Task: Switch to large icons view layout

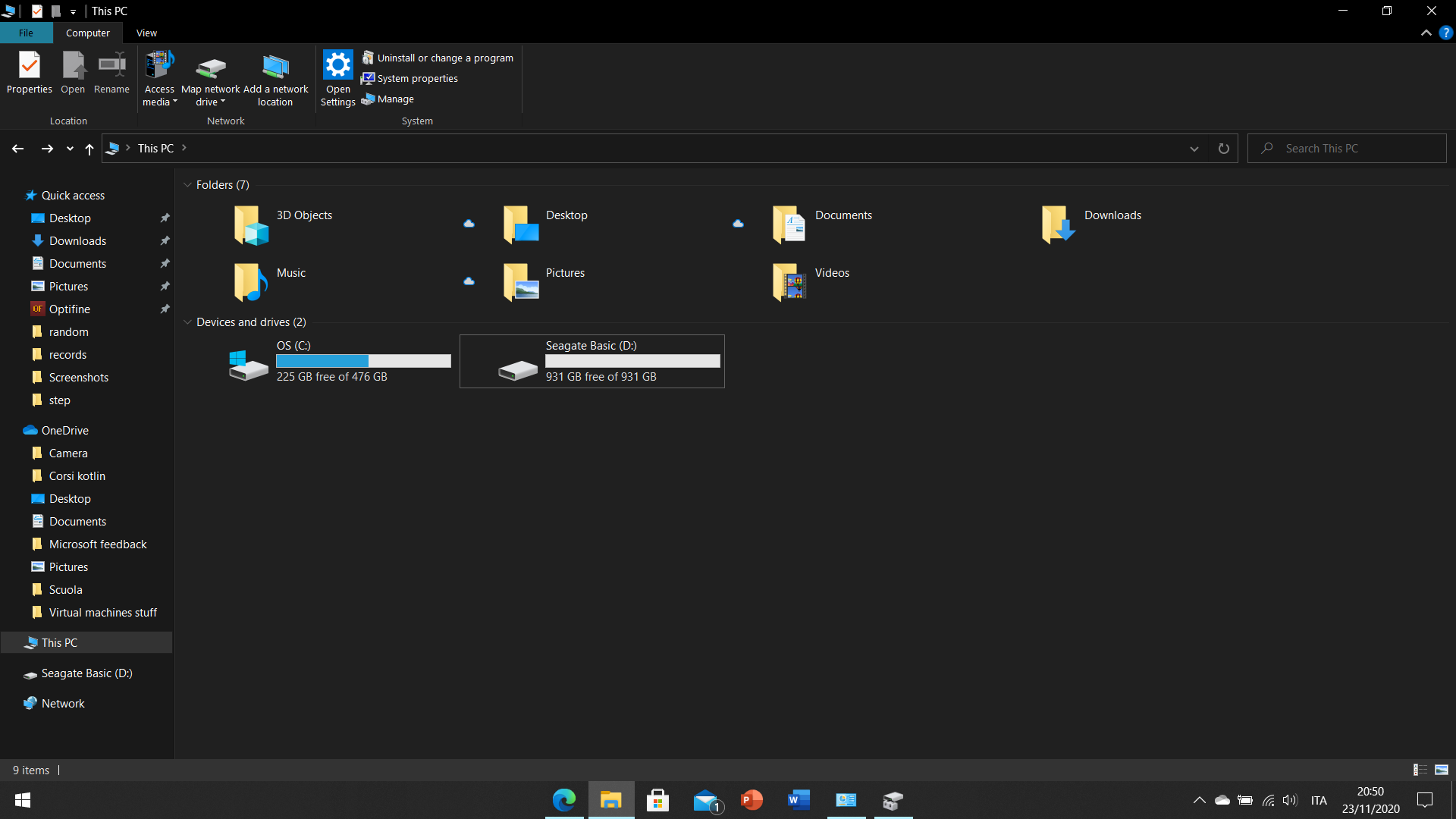Action: [1442, 770]
